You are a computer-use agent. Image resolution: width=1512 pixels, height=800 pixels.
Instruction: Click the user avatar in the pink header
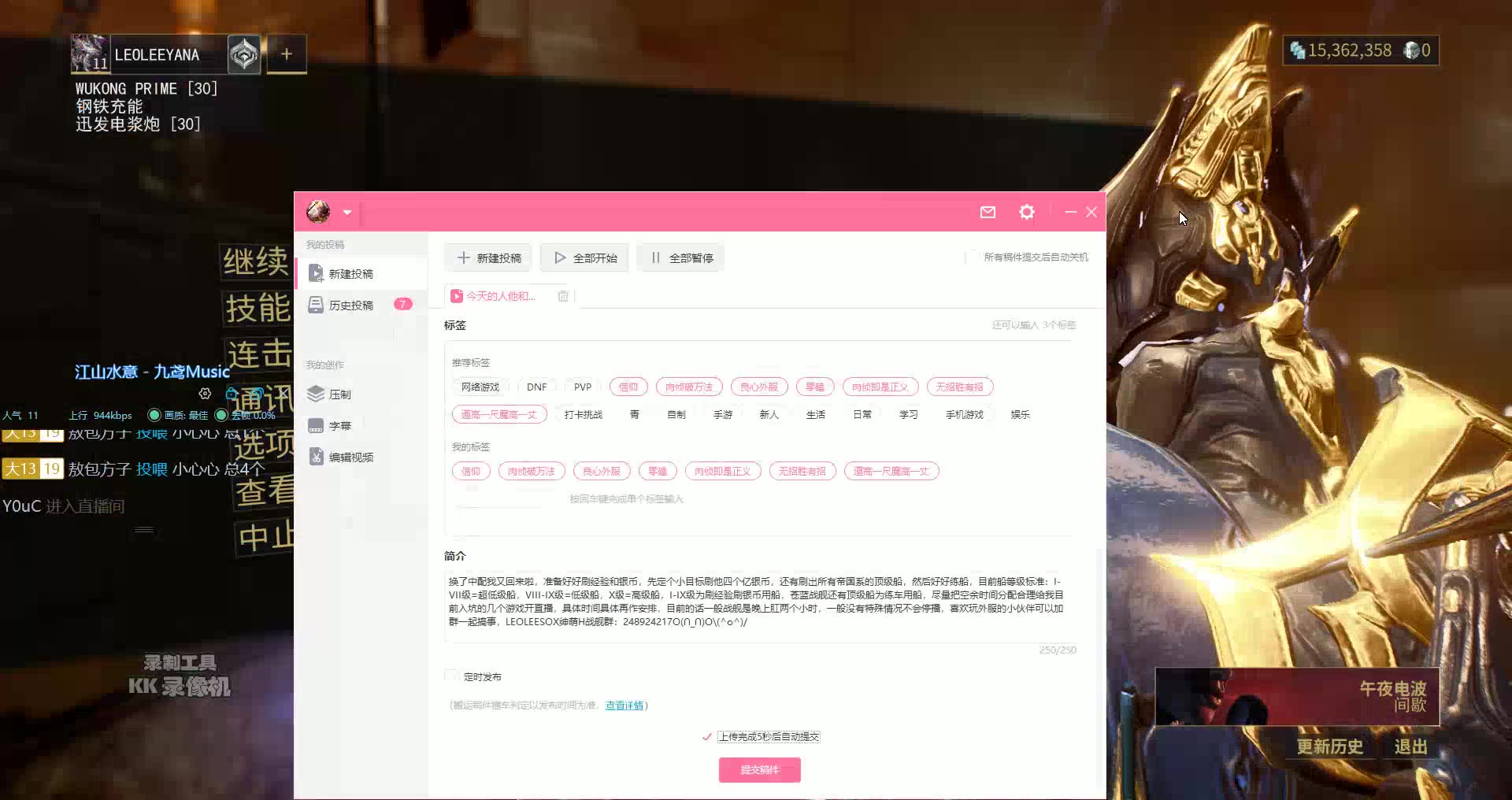pos(318,211)
